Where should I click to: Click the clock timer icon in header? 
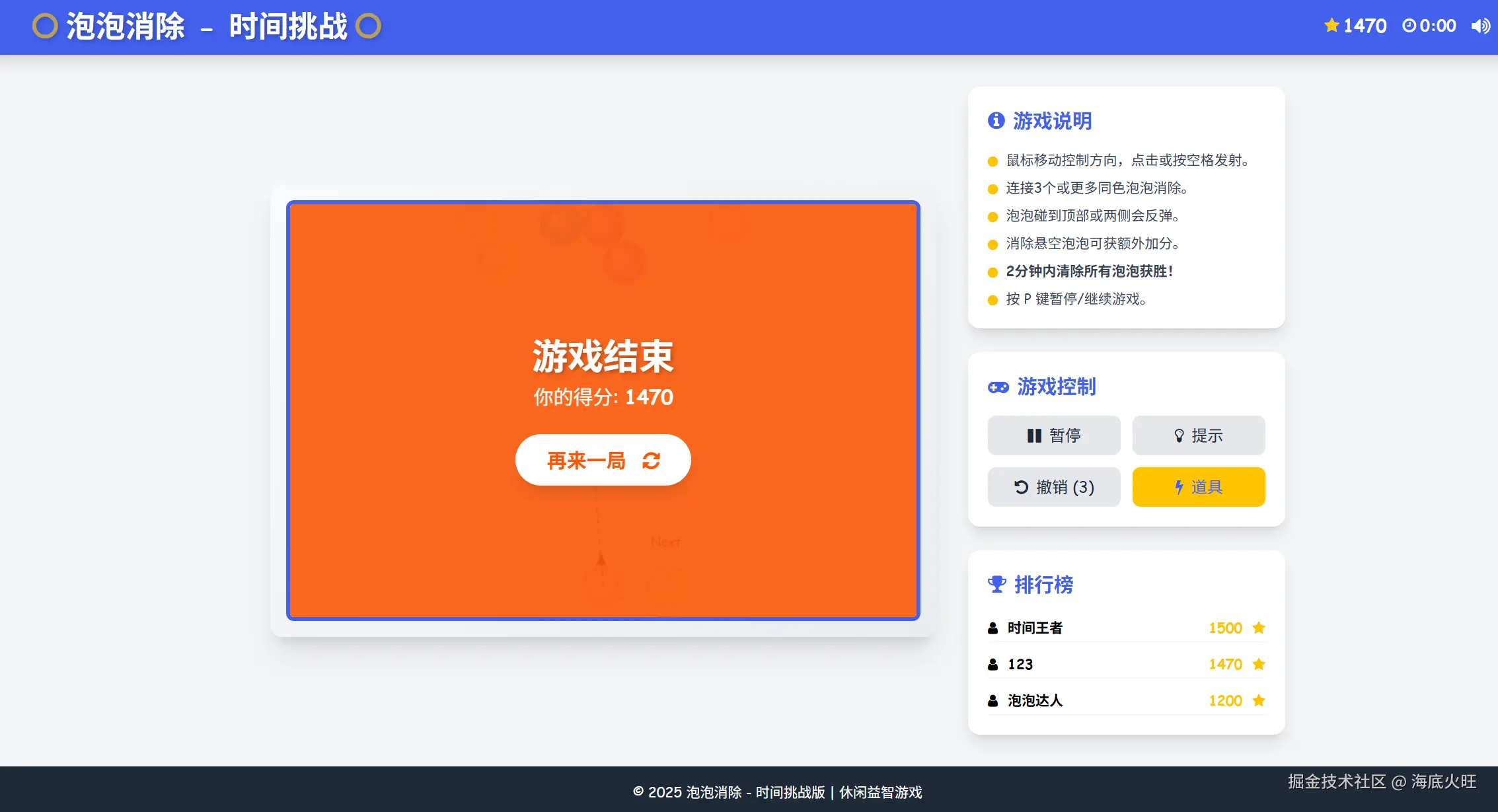pos(1409,26)
